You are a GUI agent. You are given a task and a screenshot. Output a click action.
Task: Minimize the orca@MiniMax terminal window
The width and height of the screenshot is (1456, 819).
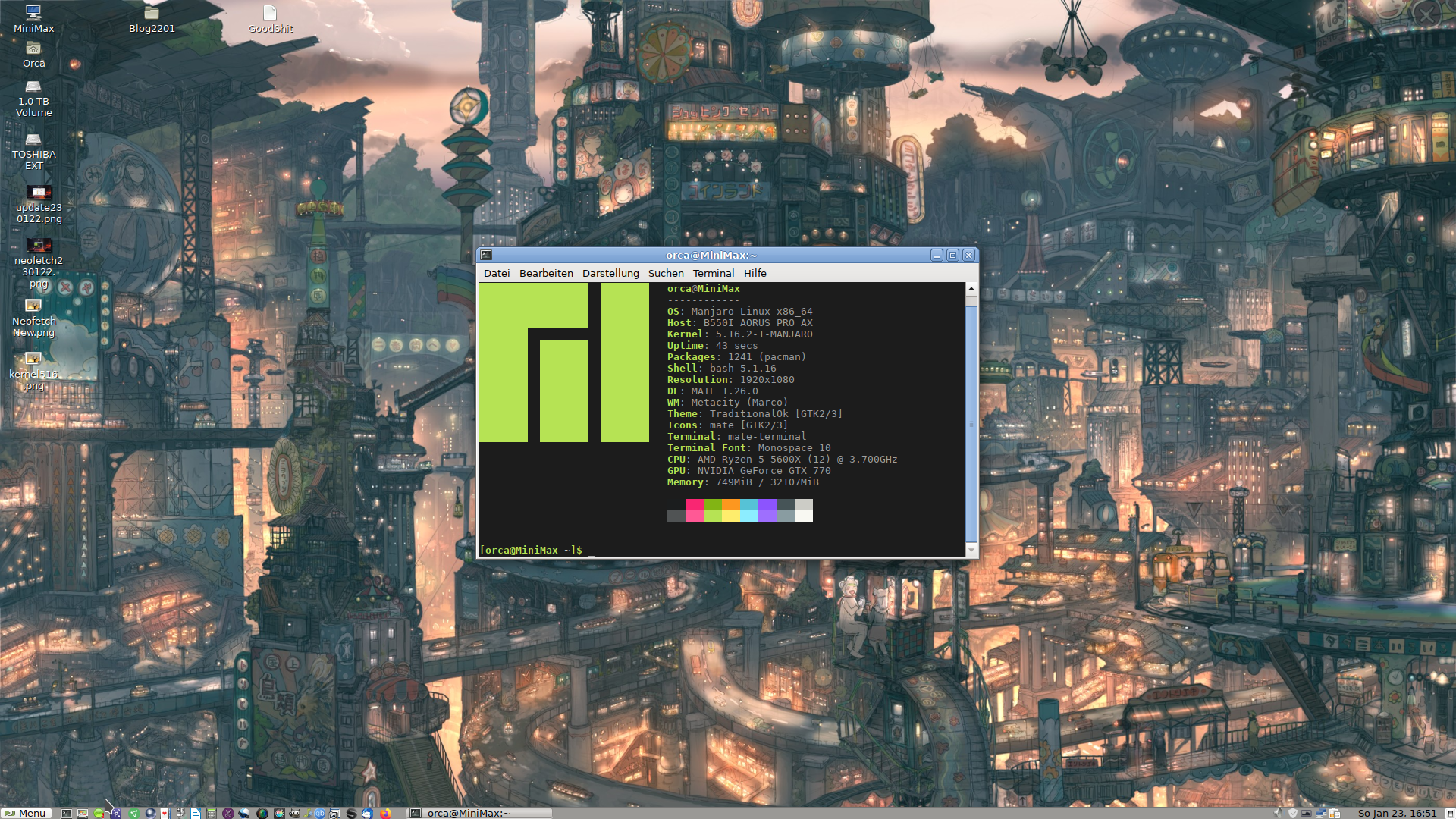[937, 256]
